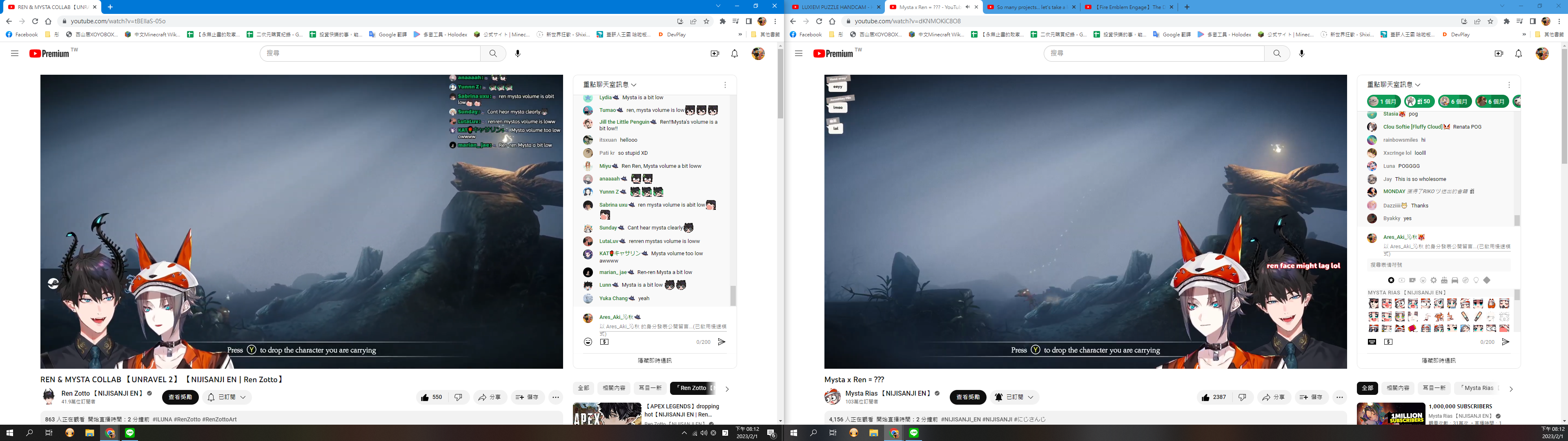
Task: Select 耳目一新 filter chip in left window
Action: click(x=650, y=388)
